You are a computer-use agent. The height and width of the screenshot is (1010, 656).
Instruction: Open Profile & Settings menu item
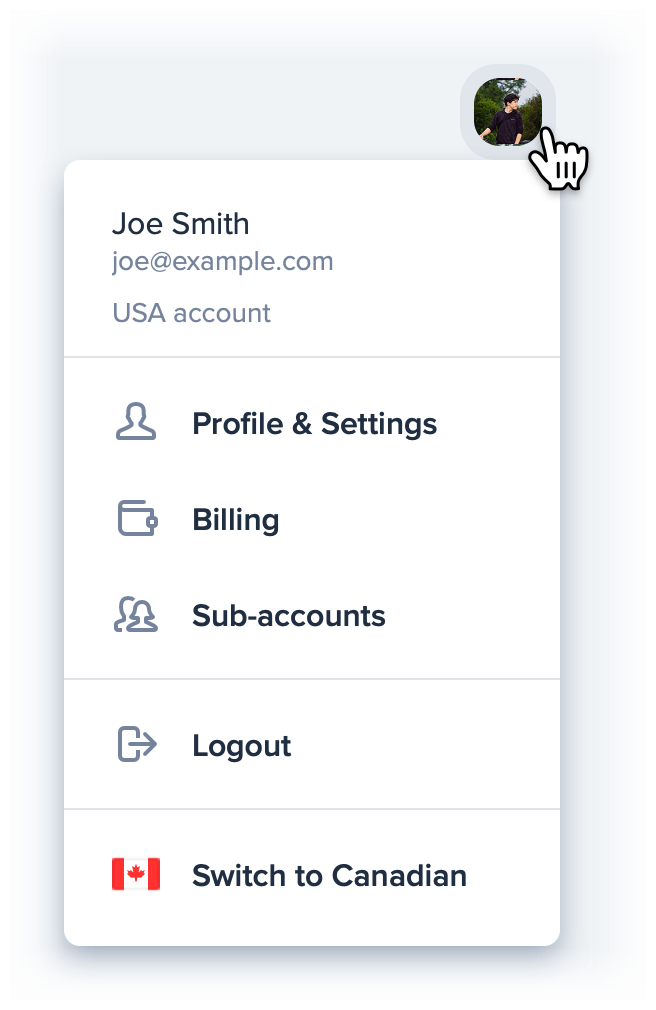[x=312, y=423]
